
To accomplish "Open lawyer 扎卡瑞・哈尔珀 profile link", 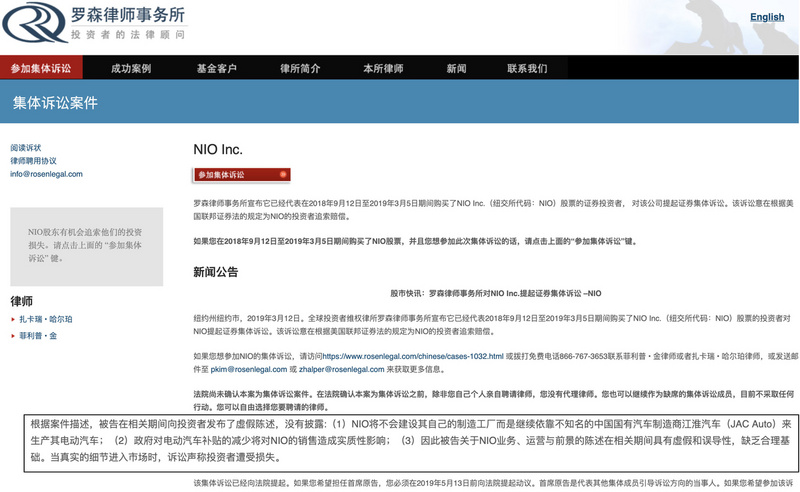I will coord(46,319).
